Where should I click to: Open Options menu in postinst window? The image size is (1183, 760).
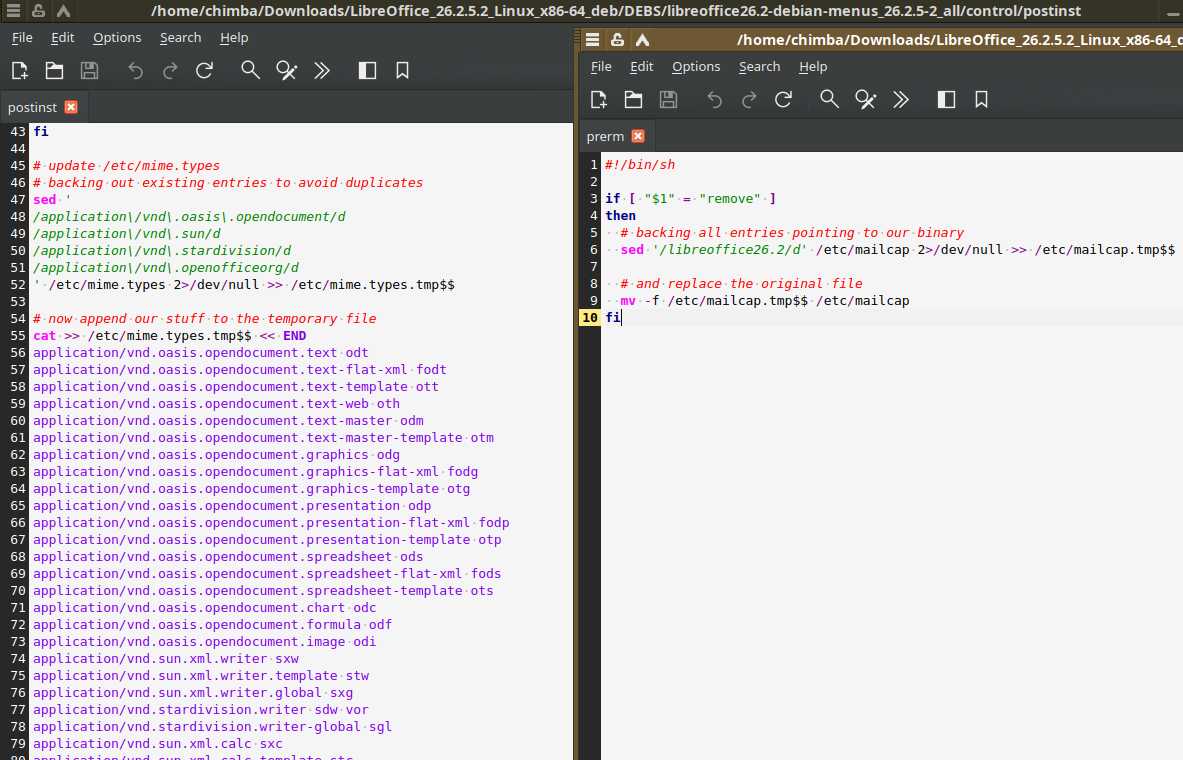pos(117,38)
